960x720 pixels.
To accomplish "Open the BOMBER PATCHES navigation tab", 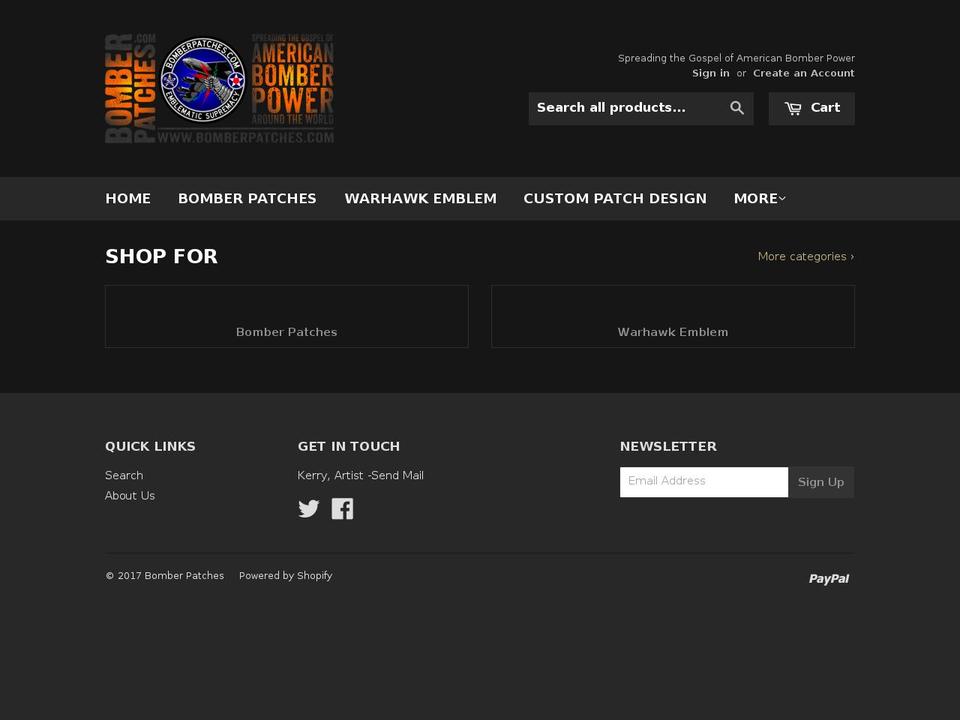I will click(x=247, y=198).
